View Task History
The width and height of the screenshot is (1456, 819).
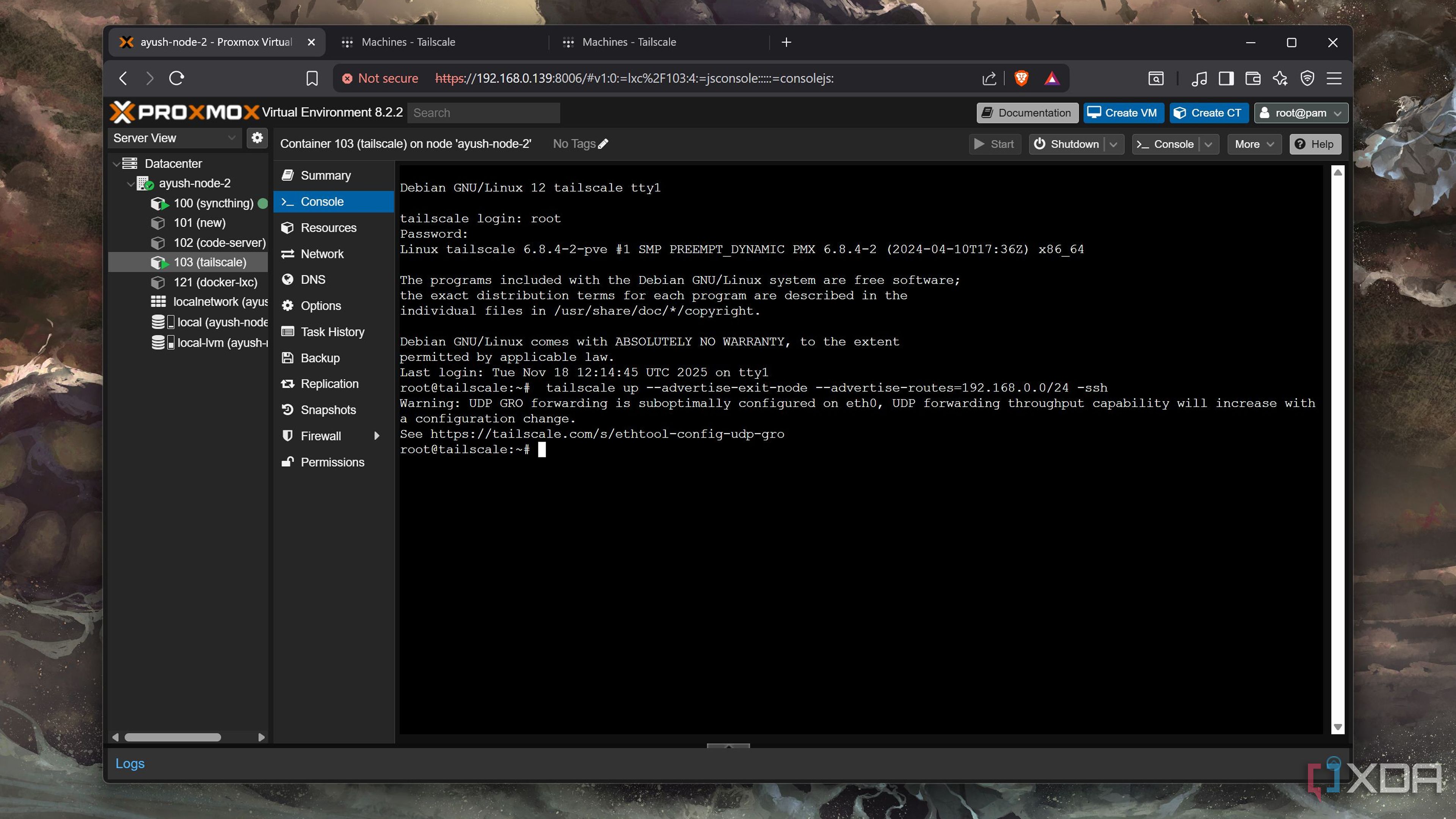(x=334, y=332)
